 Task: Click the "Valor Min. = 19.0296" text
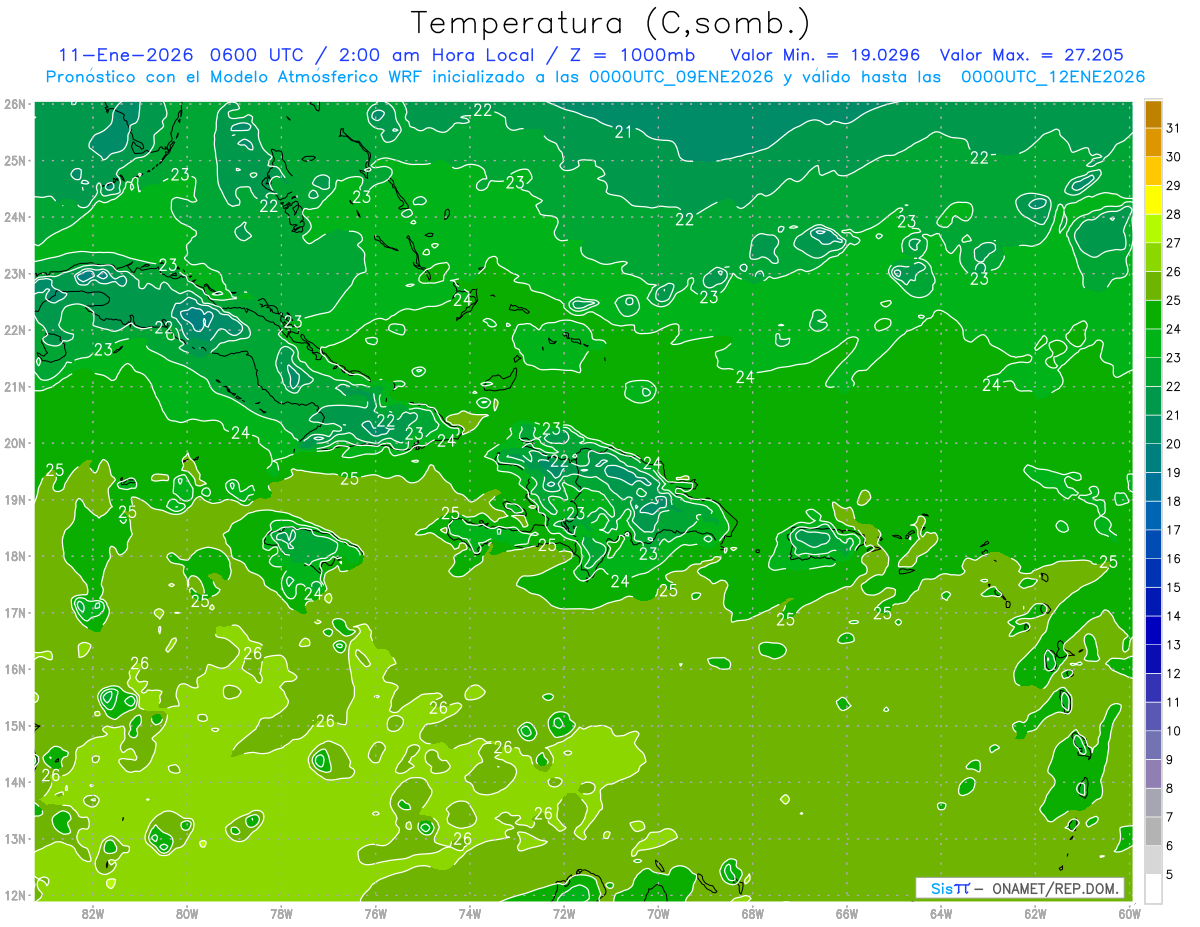click(824, 55)
